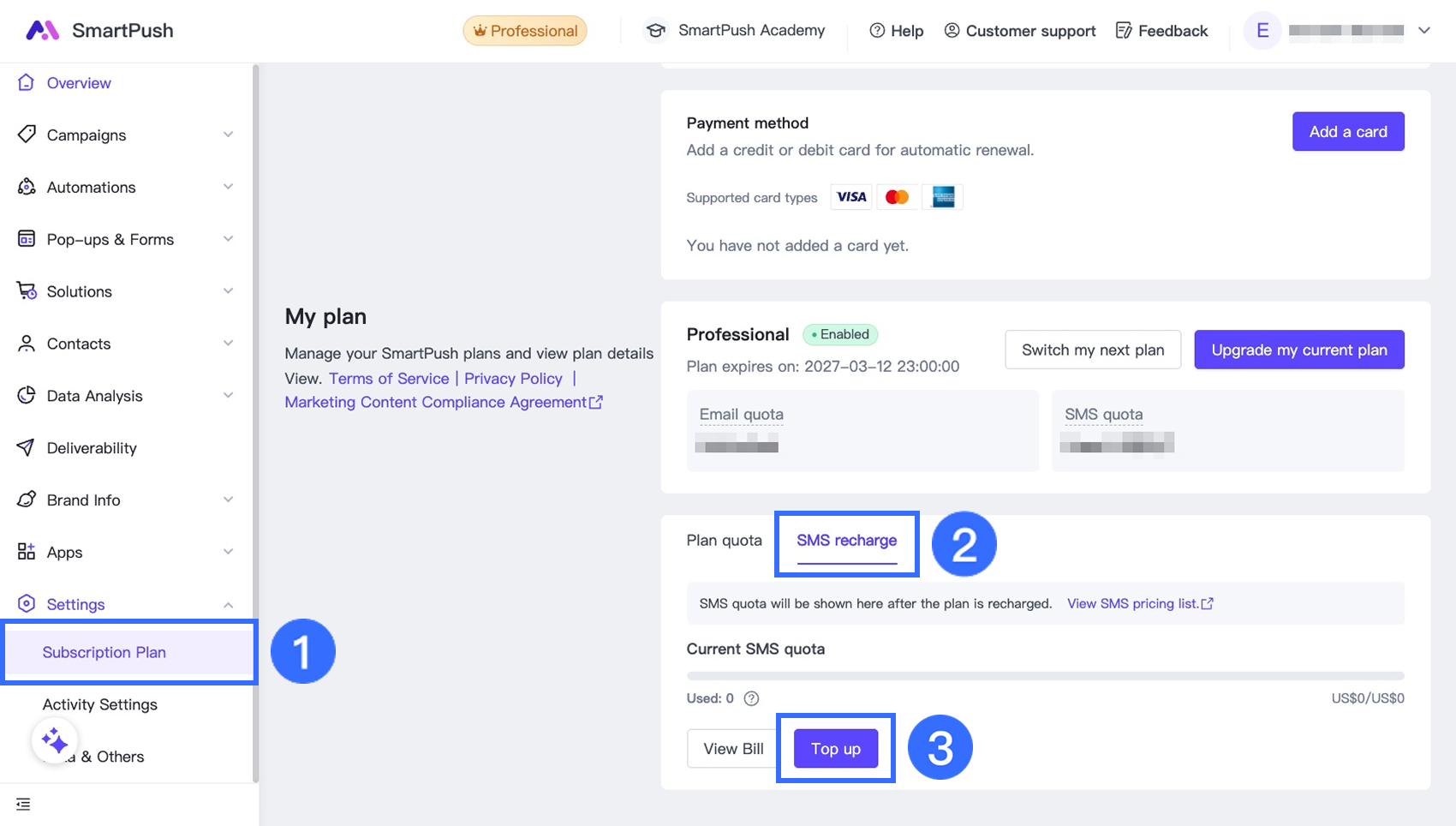
Task: Click the Add a card button
Action: (x=1347, y=132)
